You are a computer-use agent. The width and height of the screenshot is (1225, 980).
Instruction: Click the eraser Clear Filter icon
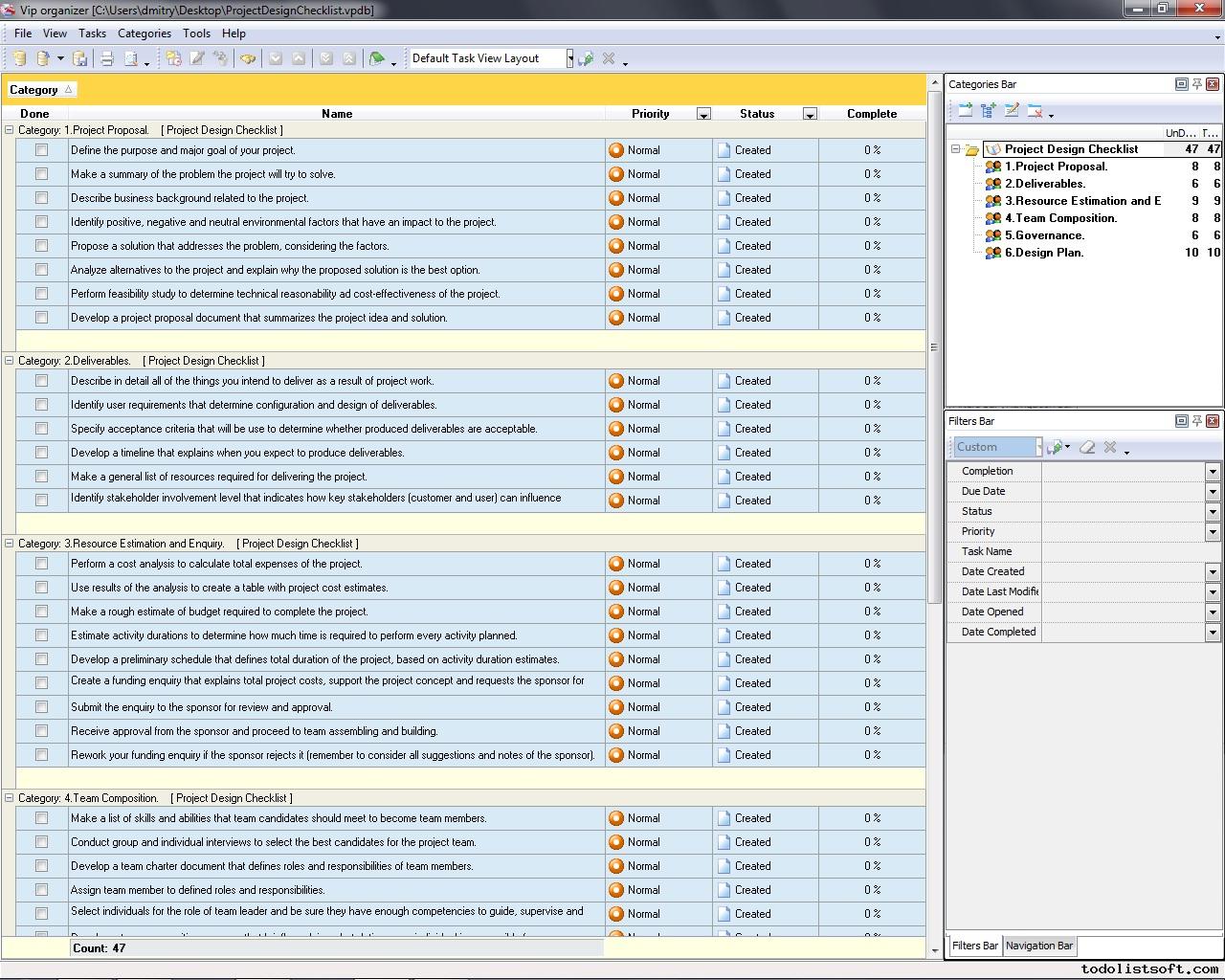tap(1087, 447)
